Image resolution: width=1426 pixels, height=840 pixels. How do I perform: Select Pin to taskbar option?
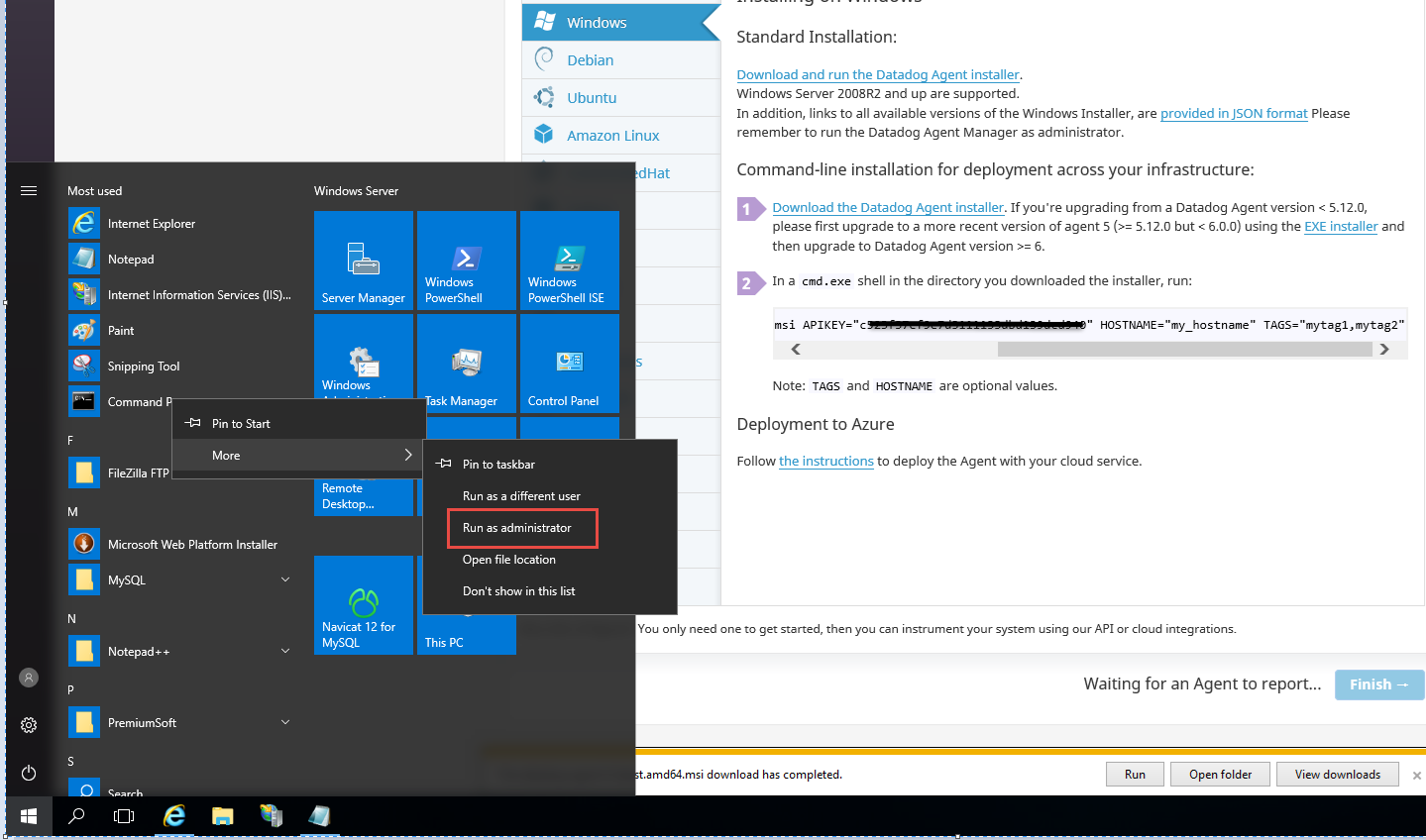point(550,465)
